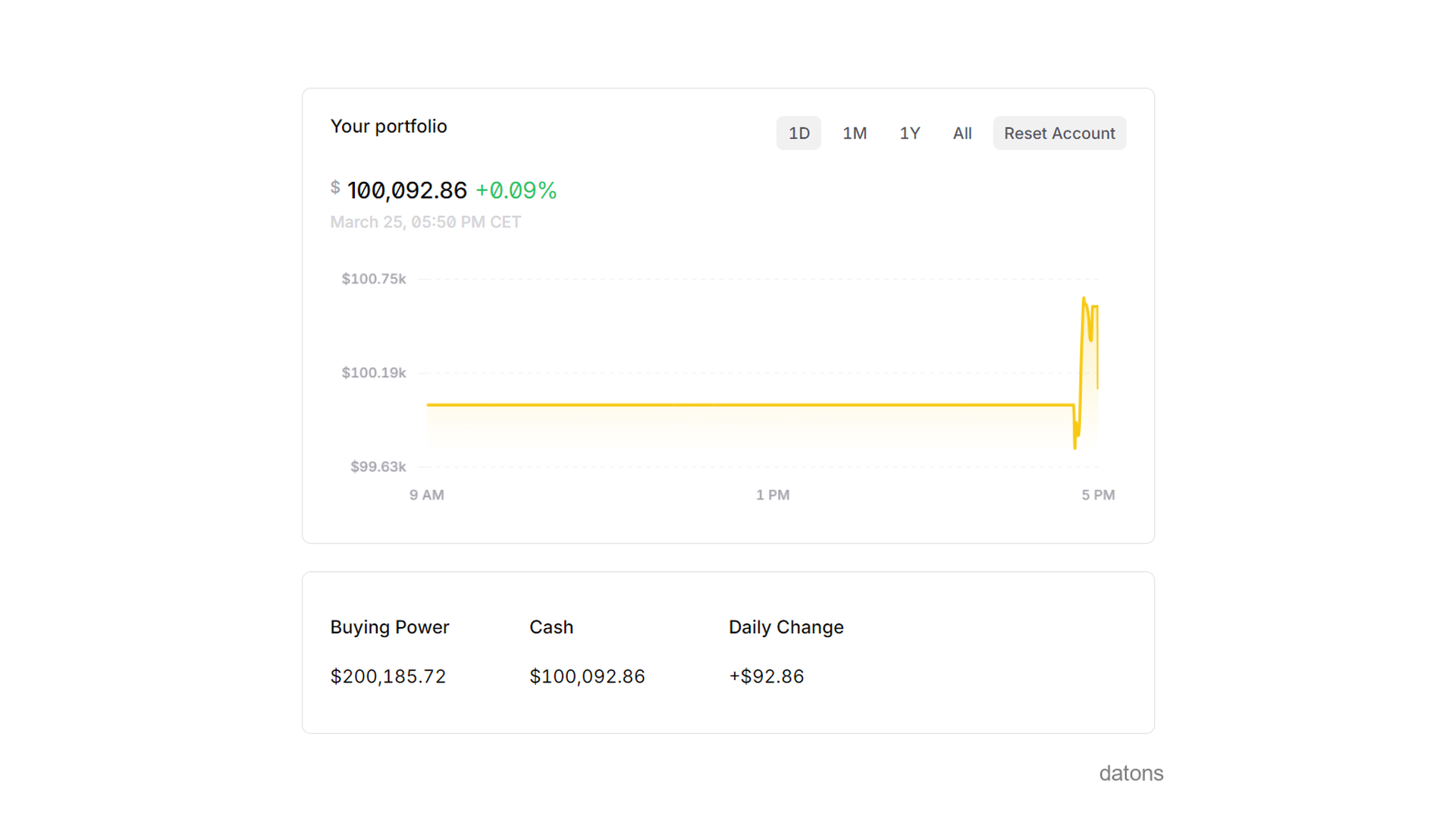Click the 5 PM axis label
The height and width of the screenshot is (819, 1456).
click(1098, 494)
